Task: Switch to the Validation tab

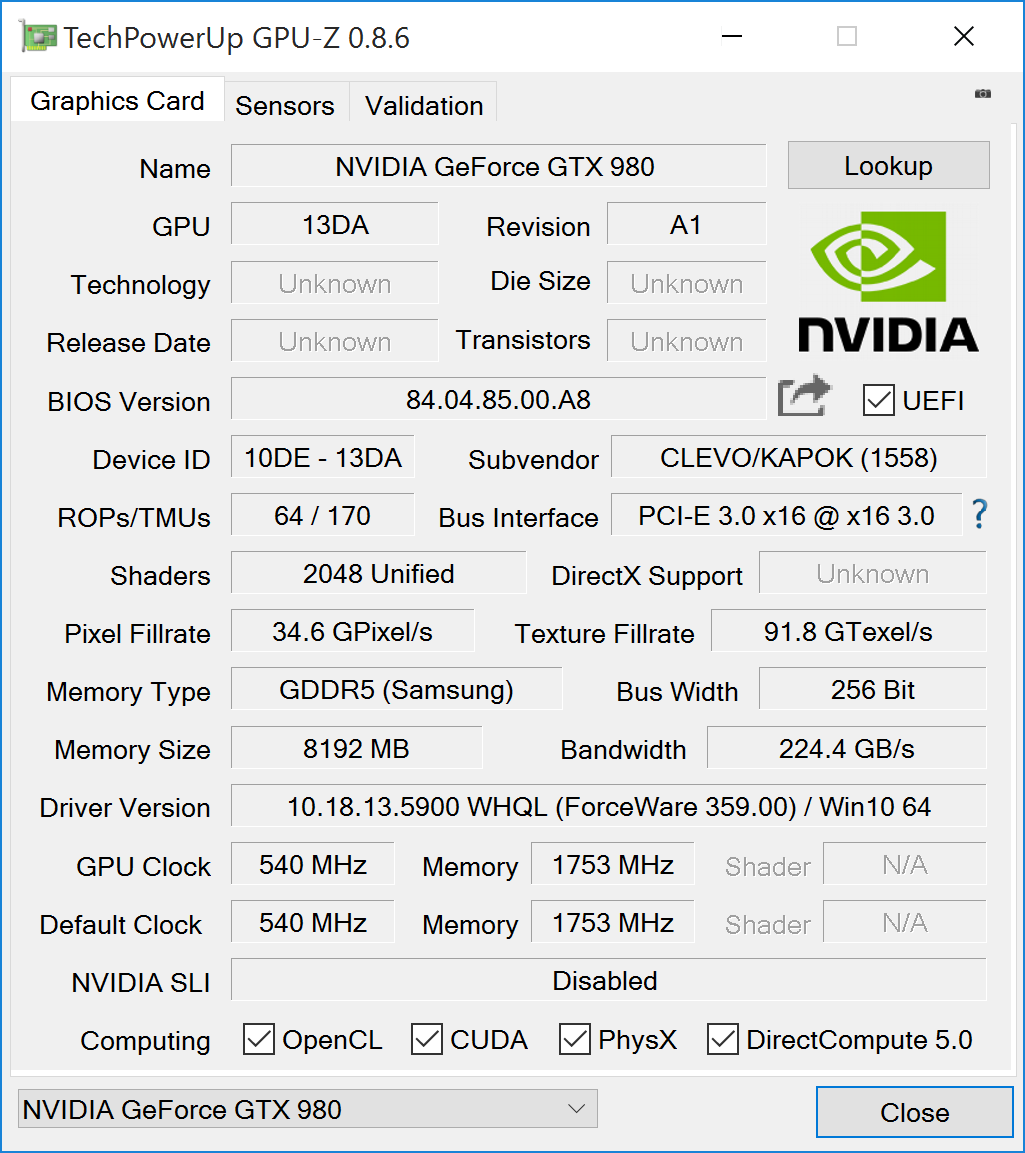Action: [424, 104]
